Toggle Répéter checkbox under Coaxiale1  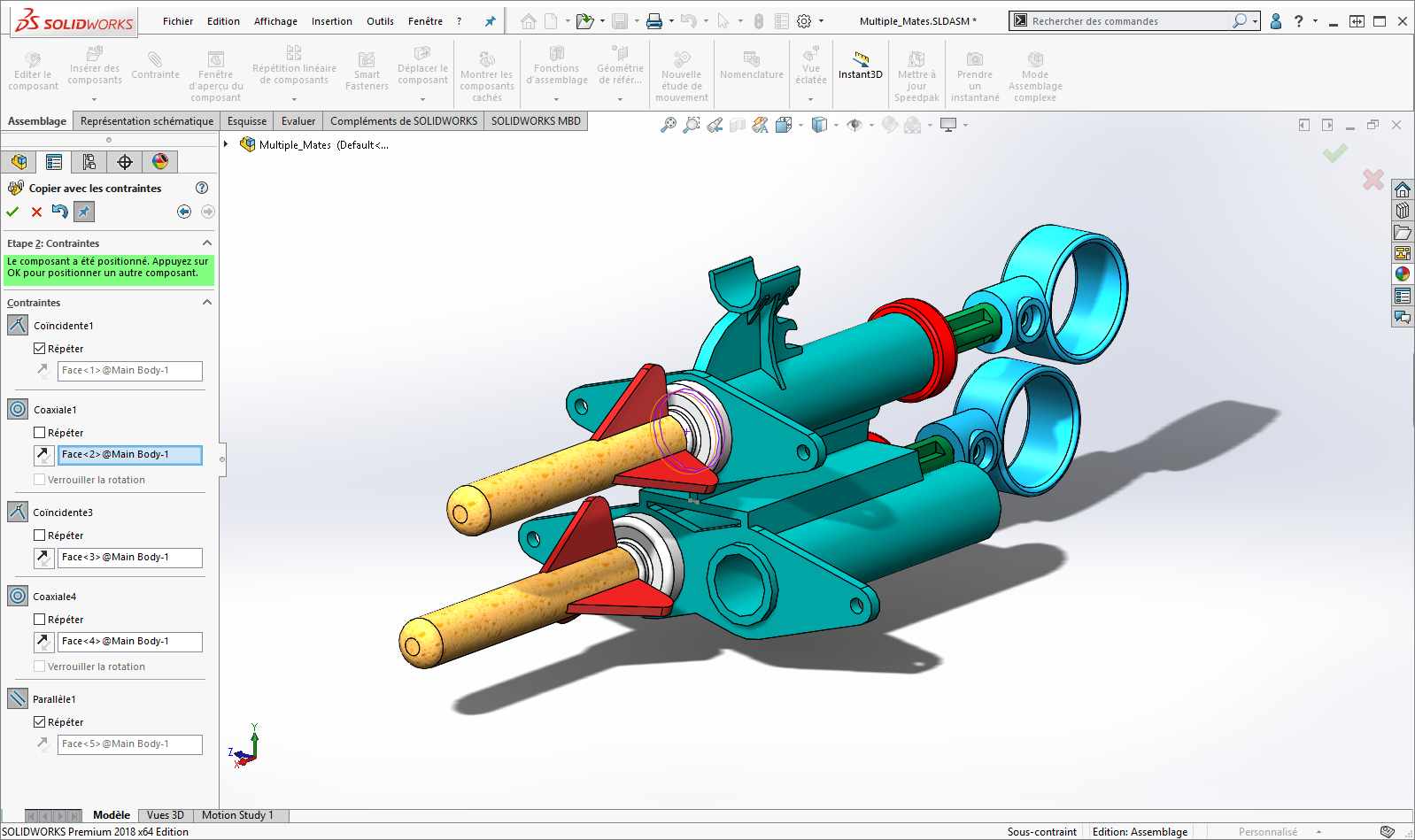click(x=39, y=432)
